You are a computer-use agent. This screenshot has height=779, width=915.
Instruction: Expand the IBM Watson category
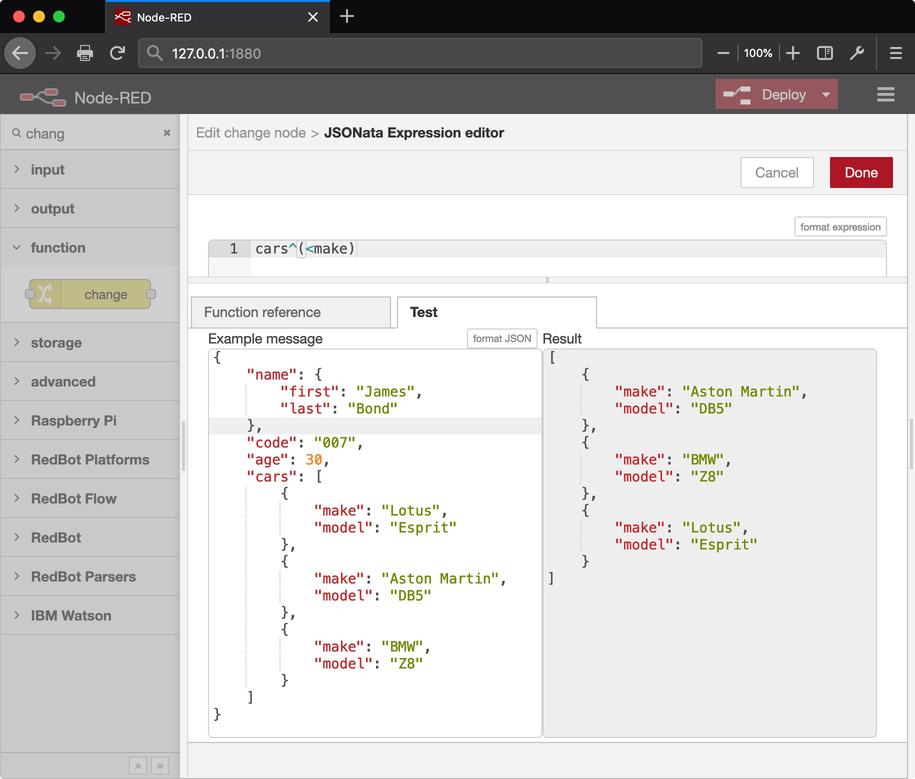[90, 616]
